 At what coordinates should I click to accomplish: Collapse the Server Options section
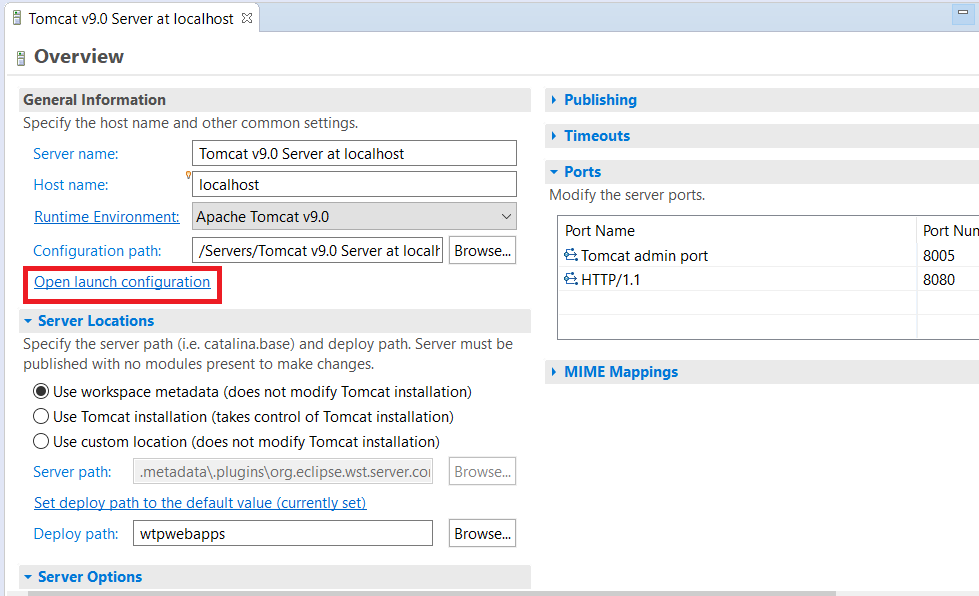click(x=28, y=577)
